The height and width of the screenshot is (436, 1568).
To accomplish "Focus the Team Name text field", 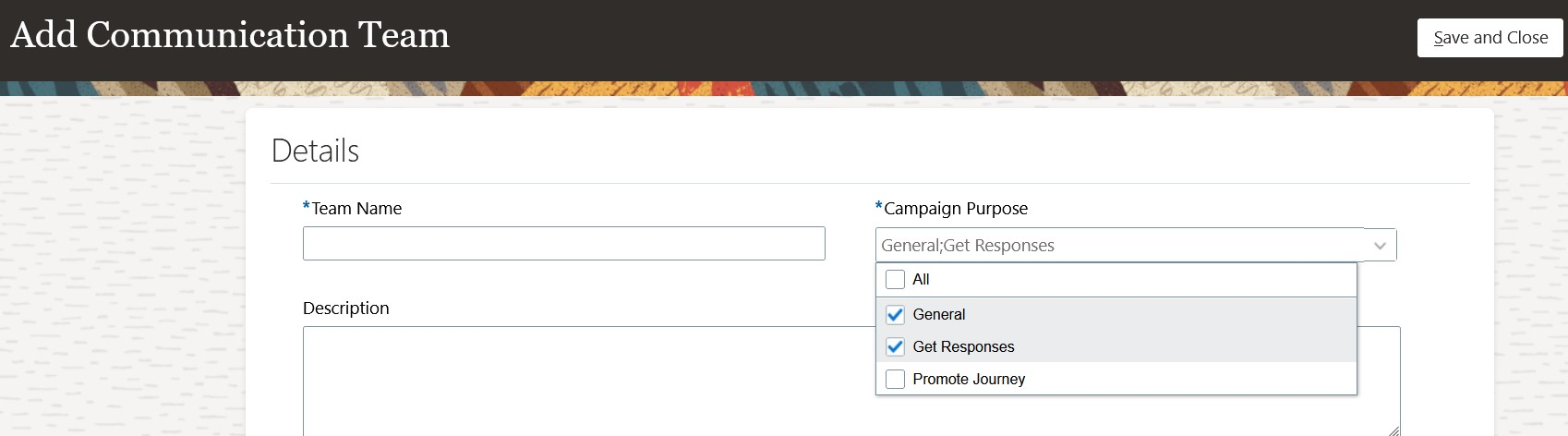I will pyautogui.click(x=563, y=244).
